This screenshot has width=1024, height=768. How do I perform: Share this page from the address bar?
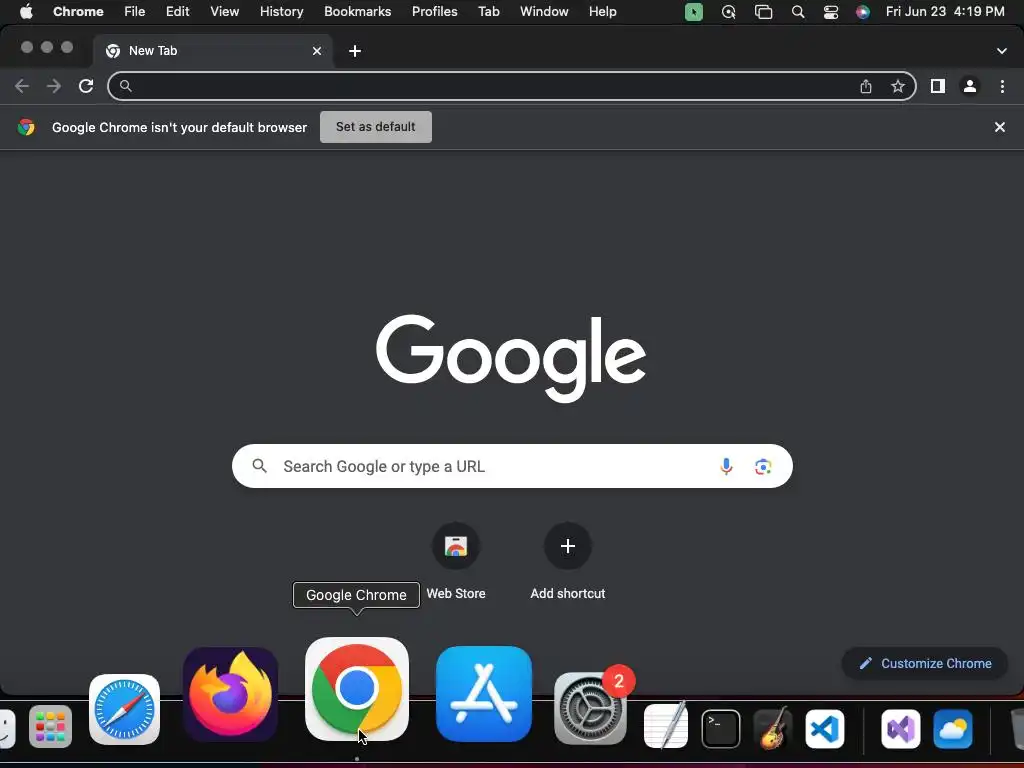click(866, 86)
